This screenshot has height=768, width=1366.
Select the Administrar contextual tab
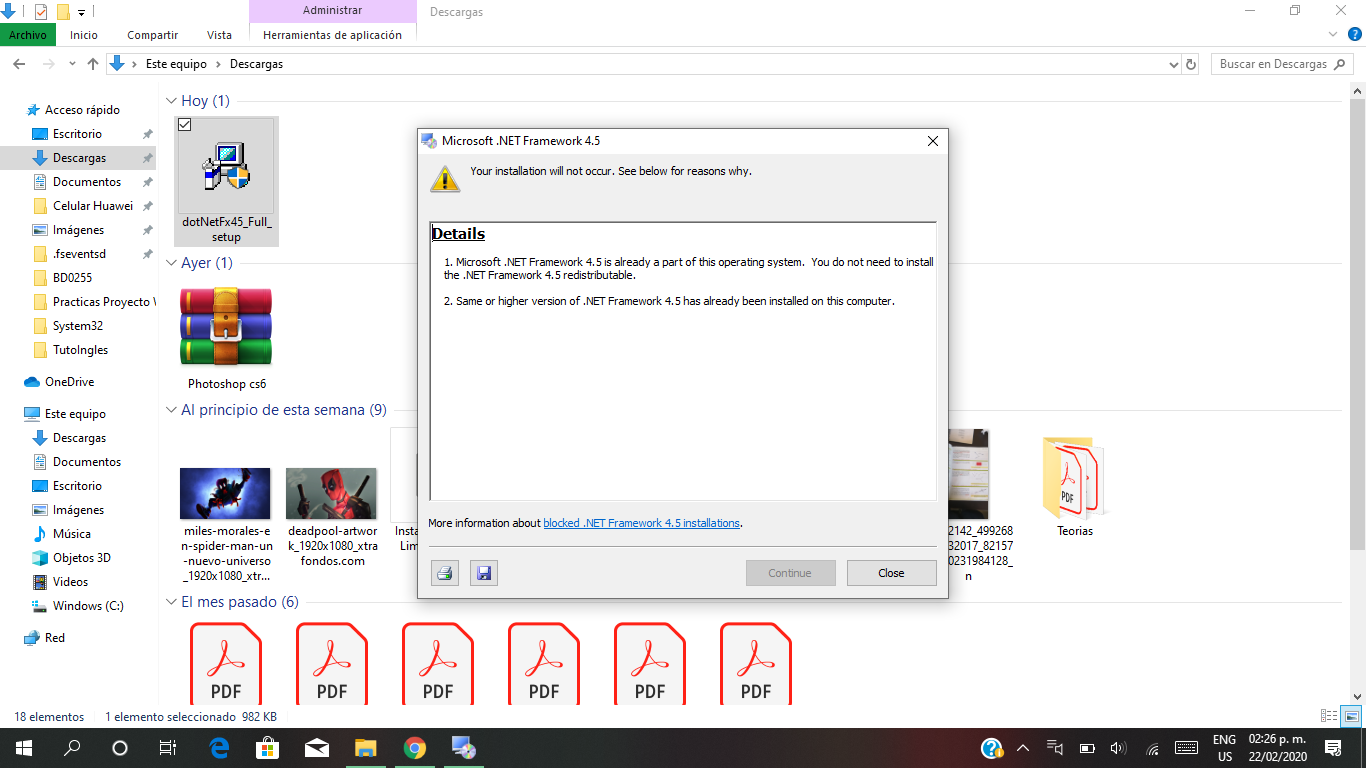332,11
